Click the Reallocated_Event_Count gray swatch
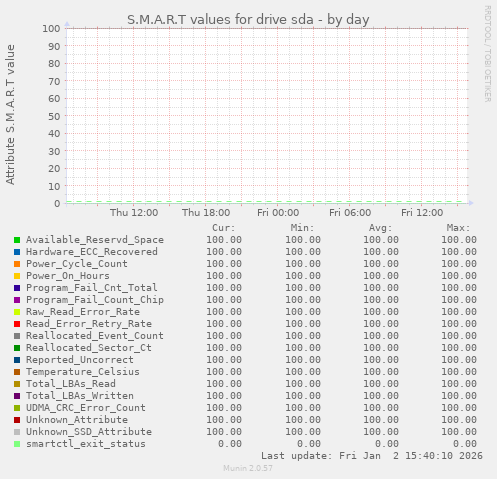 (x=17, y=336)
